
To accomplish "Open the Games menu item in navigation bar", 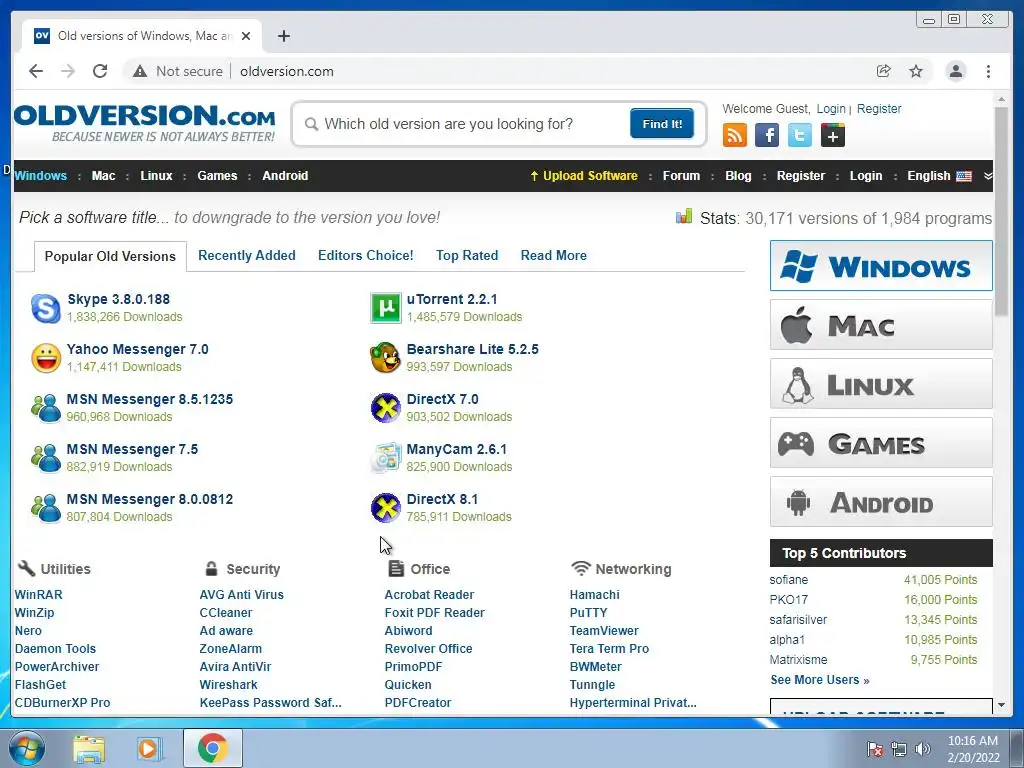I will pyautogui.click(x=217, y=176).
